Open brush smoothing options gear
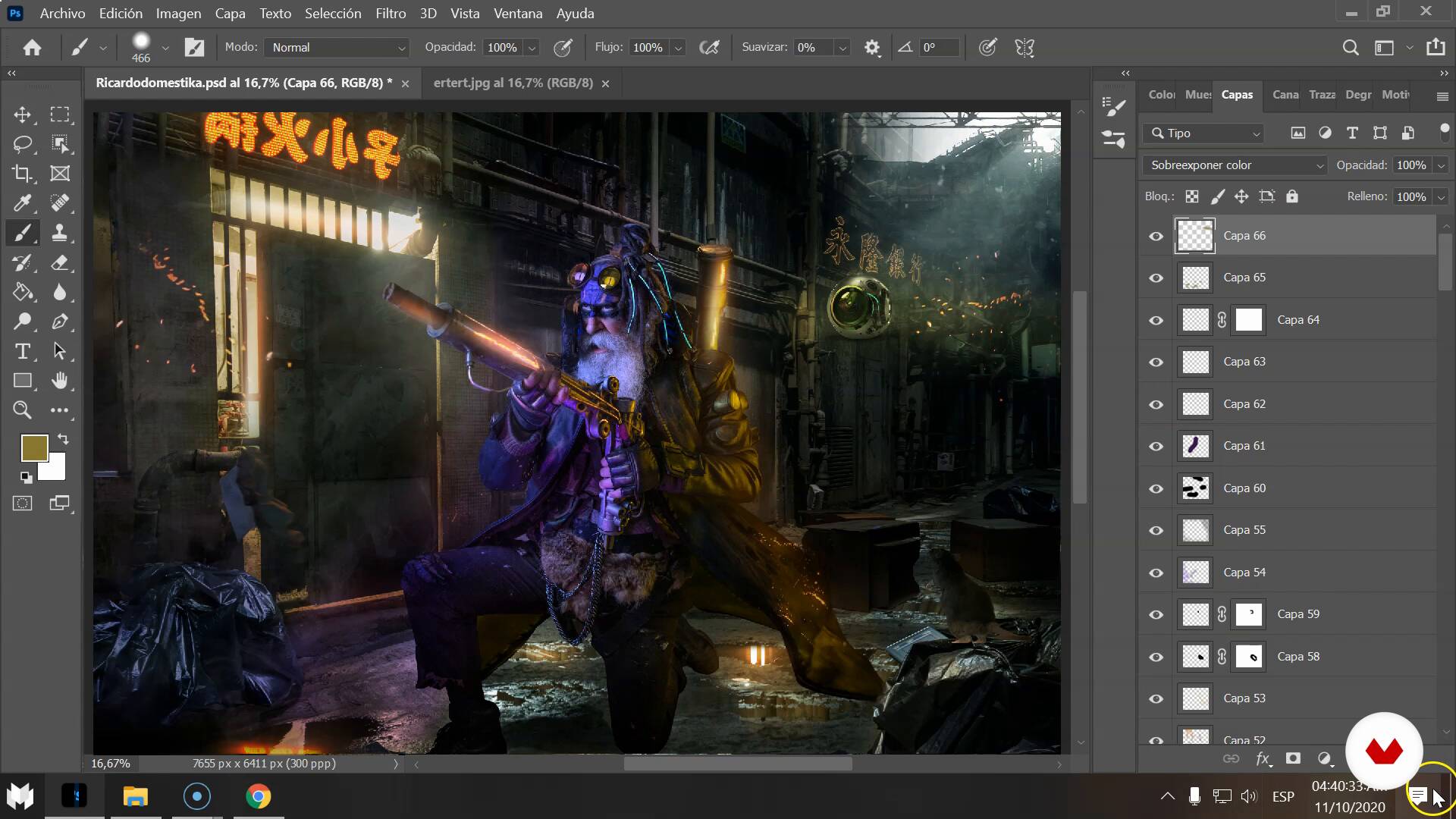This screenshot has height=819, width=1456. (x=872, y=48)
